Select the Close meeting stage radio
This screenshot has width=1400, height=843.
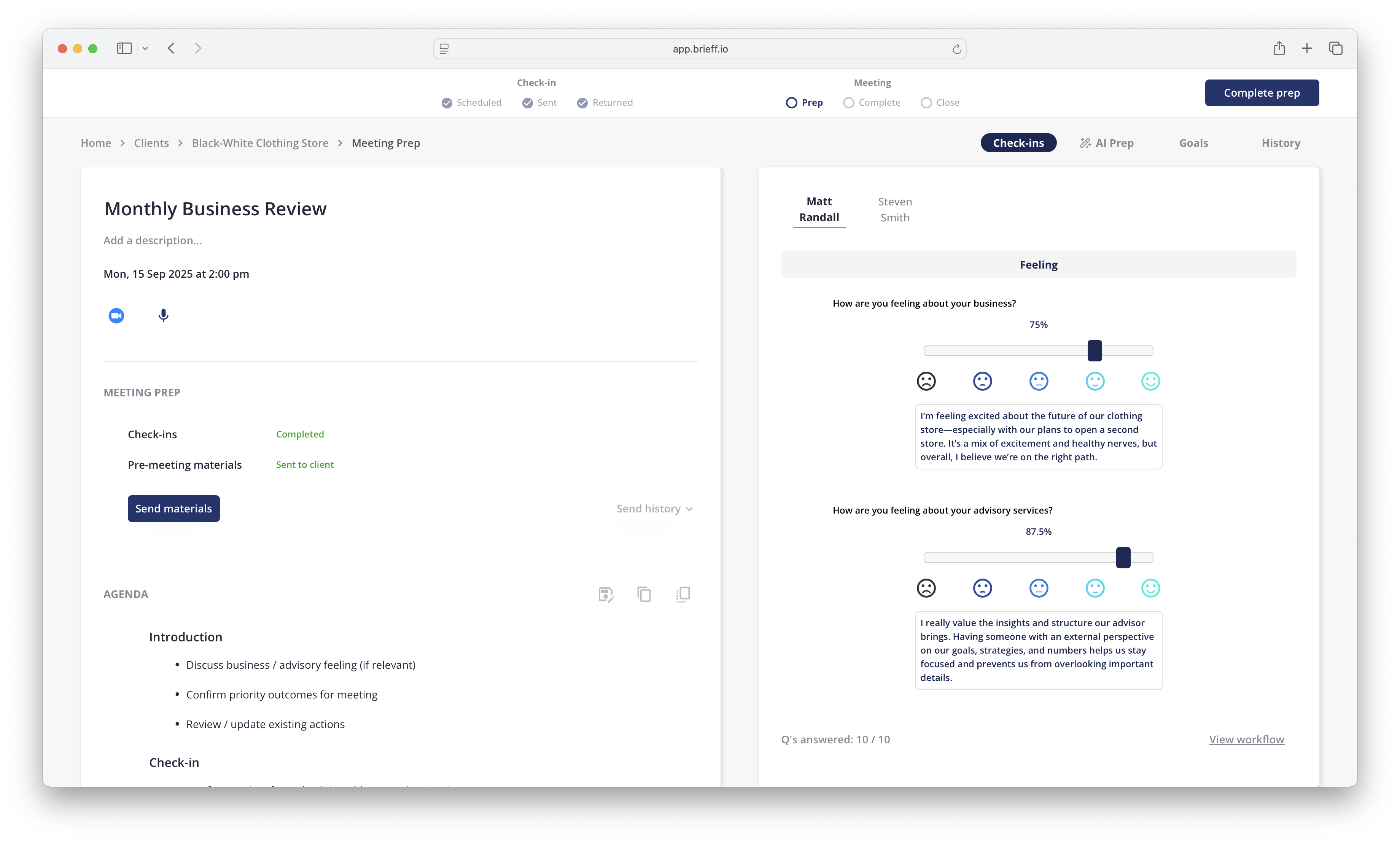pos(926,103)
